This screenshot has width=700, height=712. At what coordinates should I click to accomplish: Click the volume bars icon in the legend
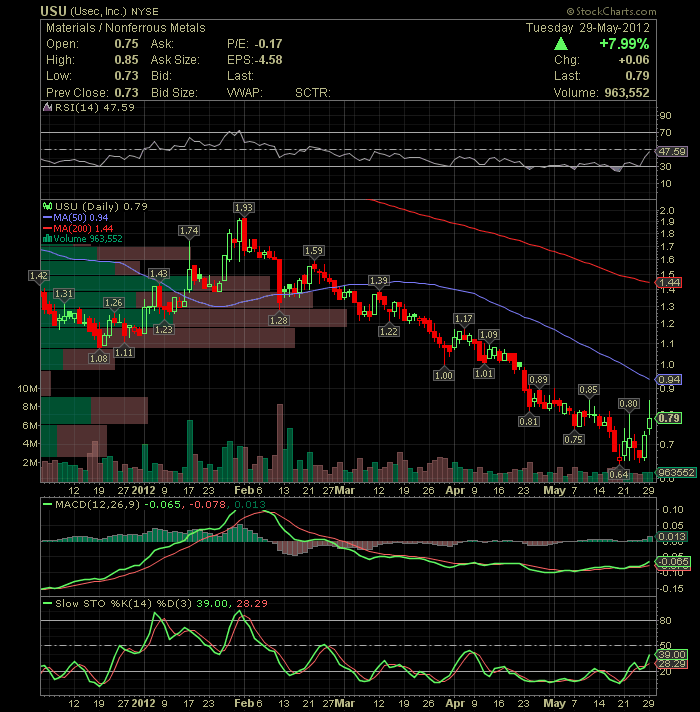coord(47,239)
